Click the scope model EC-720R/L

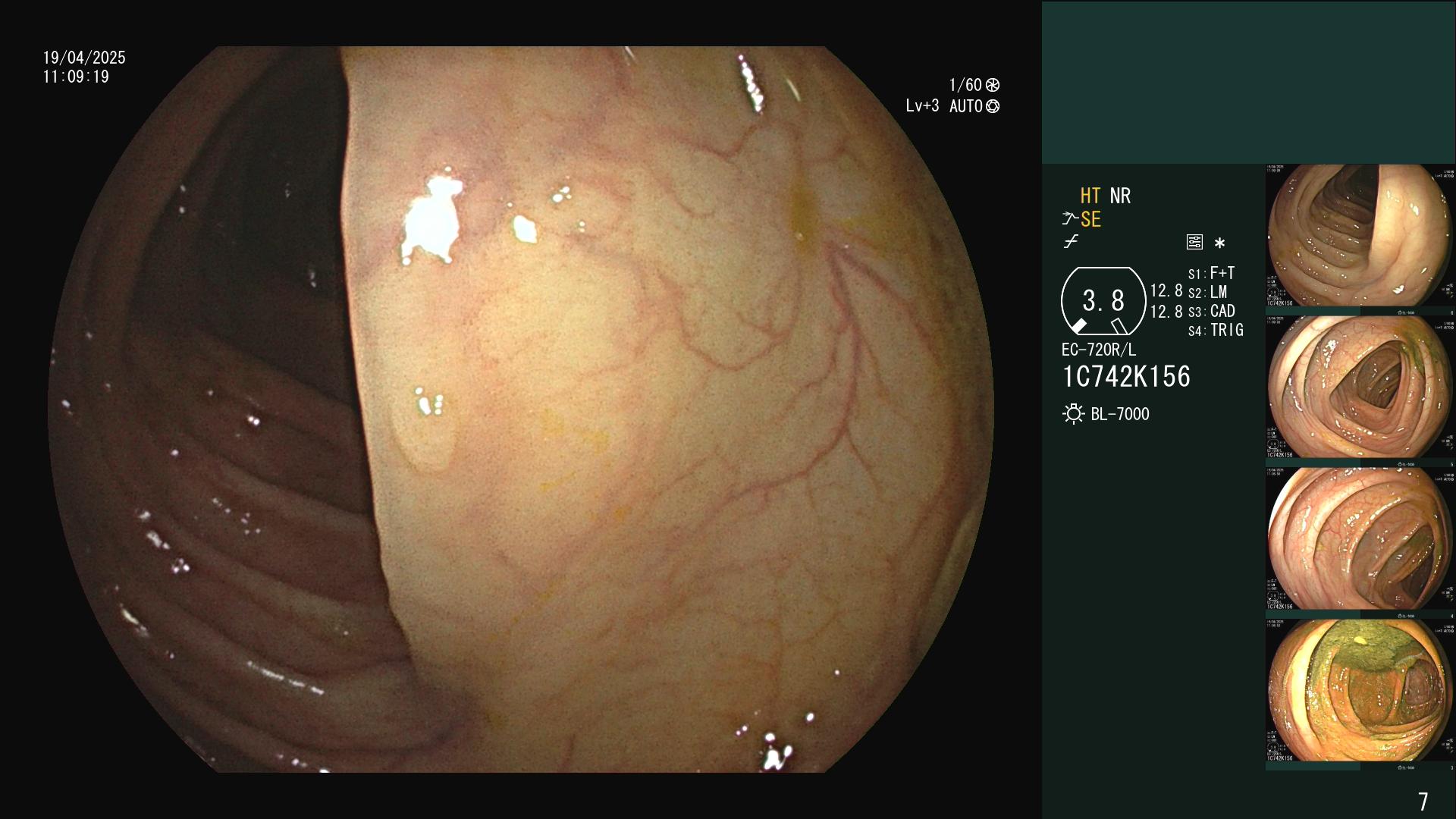pos(1099,350)
